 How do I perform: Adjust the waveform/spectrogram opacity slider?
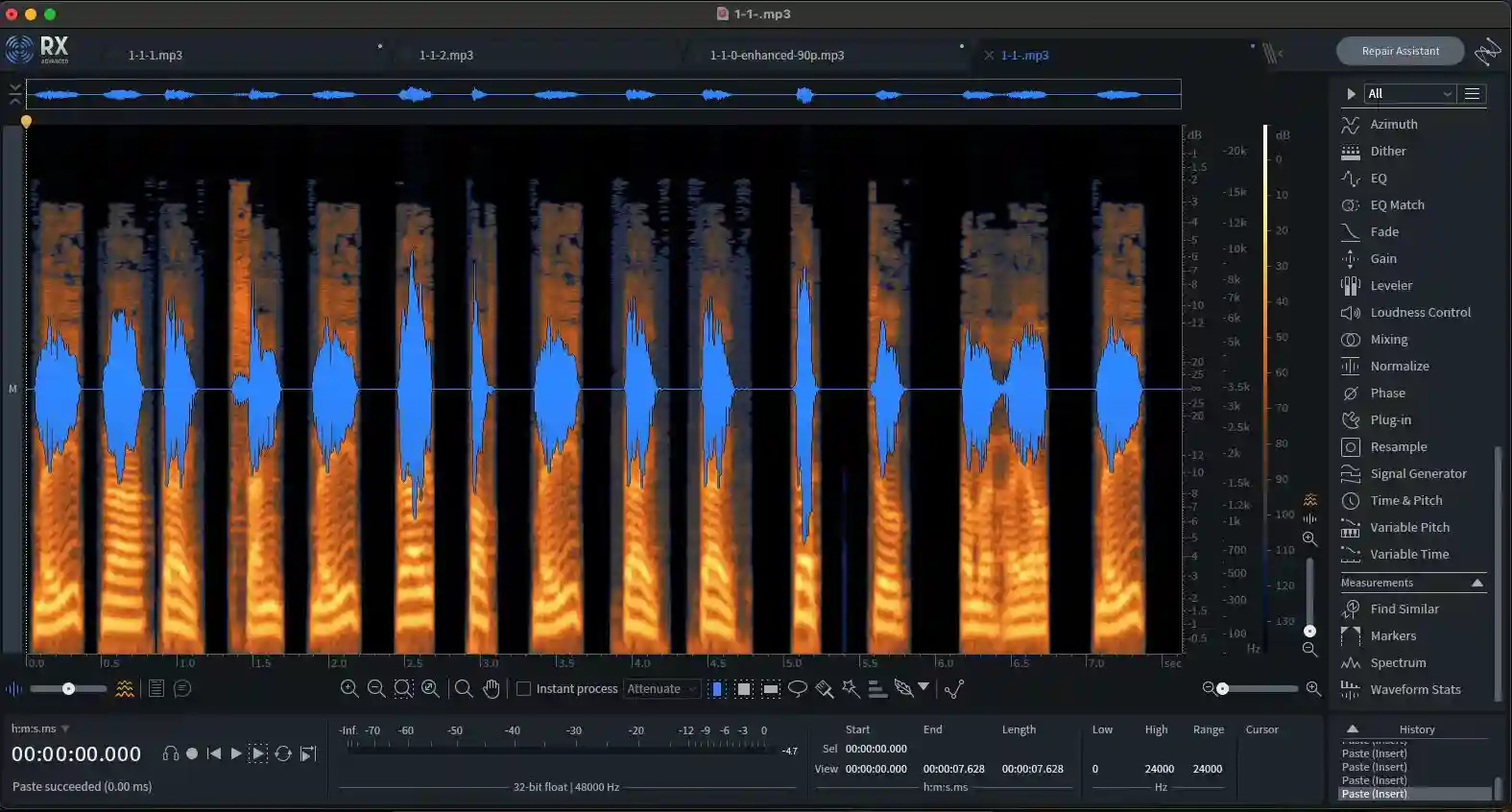tap(68, 688)
